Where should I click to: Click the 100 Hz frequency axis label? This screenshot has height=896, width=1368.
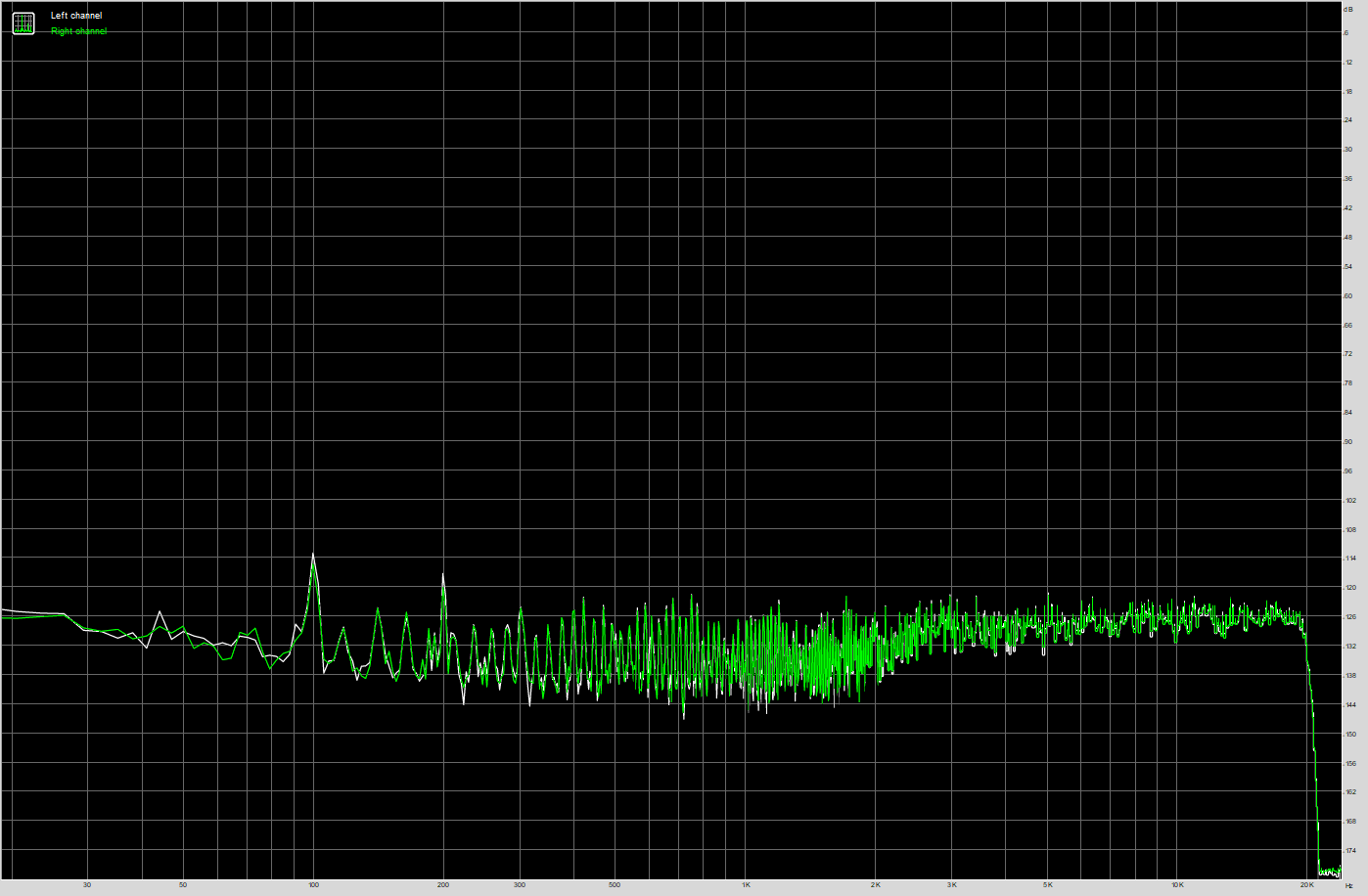(313, 885)
